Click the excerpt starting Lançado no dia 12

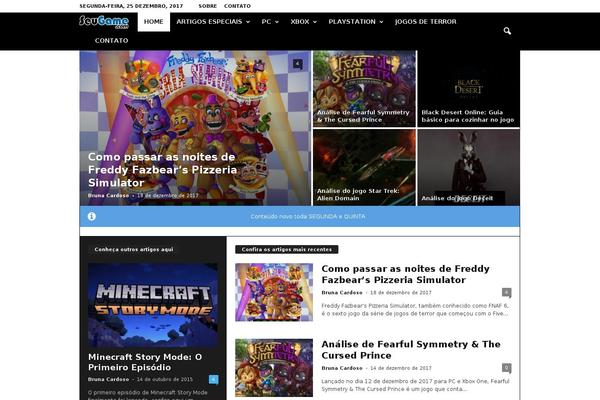coord(415,385)
